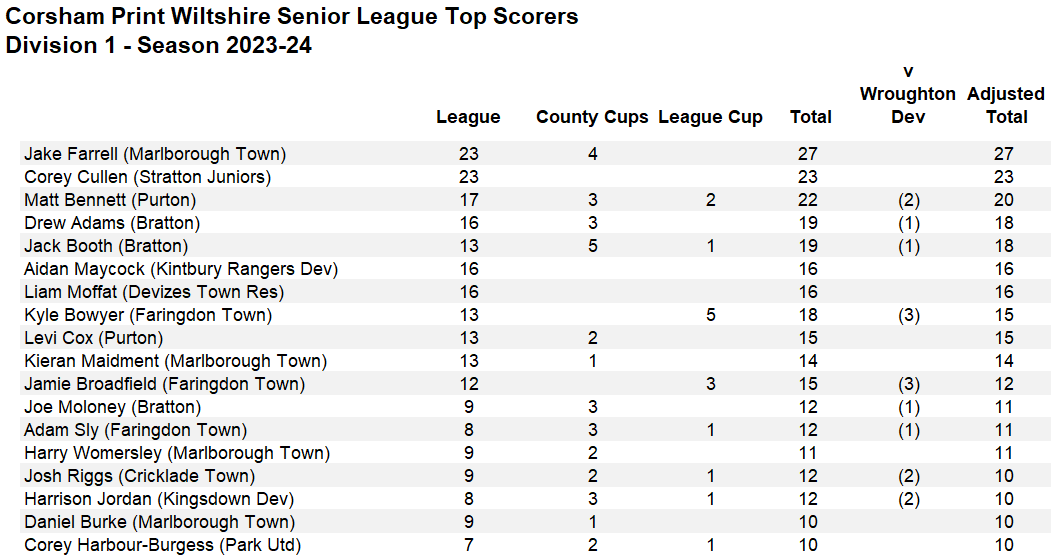The width and height of the screenshot is (1051, 556).
Task: Click Kyle Bowyer (Faringdon Town) name
Action: click(x=147, y=315)
